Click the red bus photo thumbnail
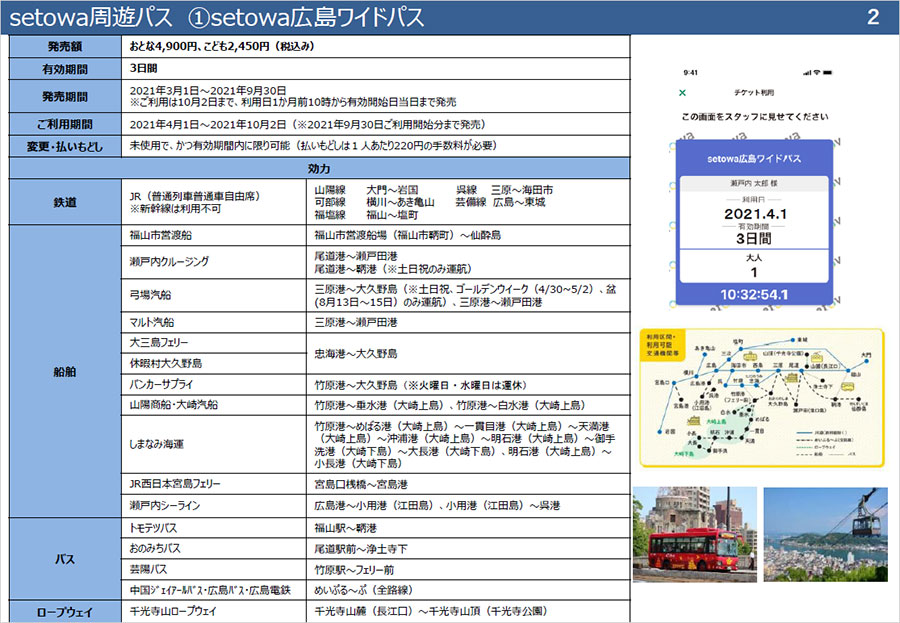The image size is (900, 623). (695, 535)
